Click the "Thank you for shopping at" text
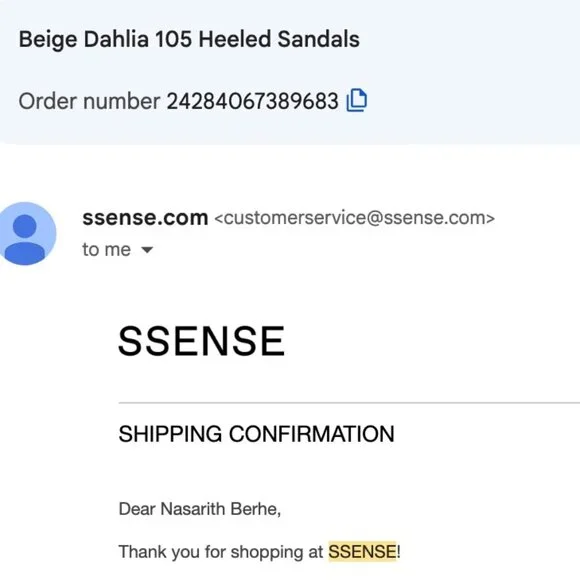580x580 pixels. pos(221,552)
